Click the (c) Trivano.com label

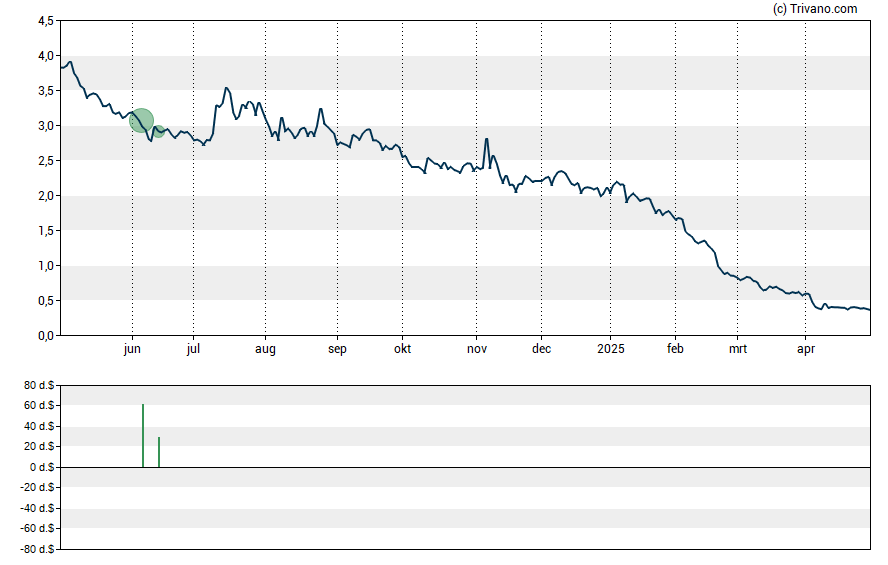tap(815, 8)
